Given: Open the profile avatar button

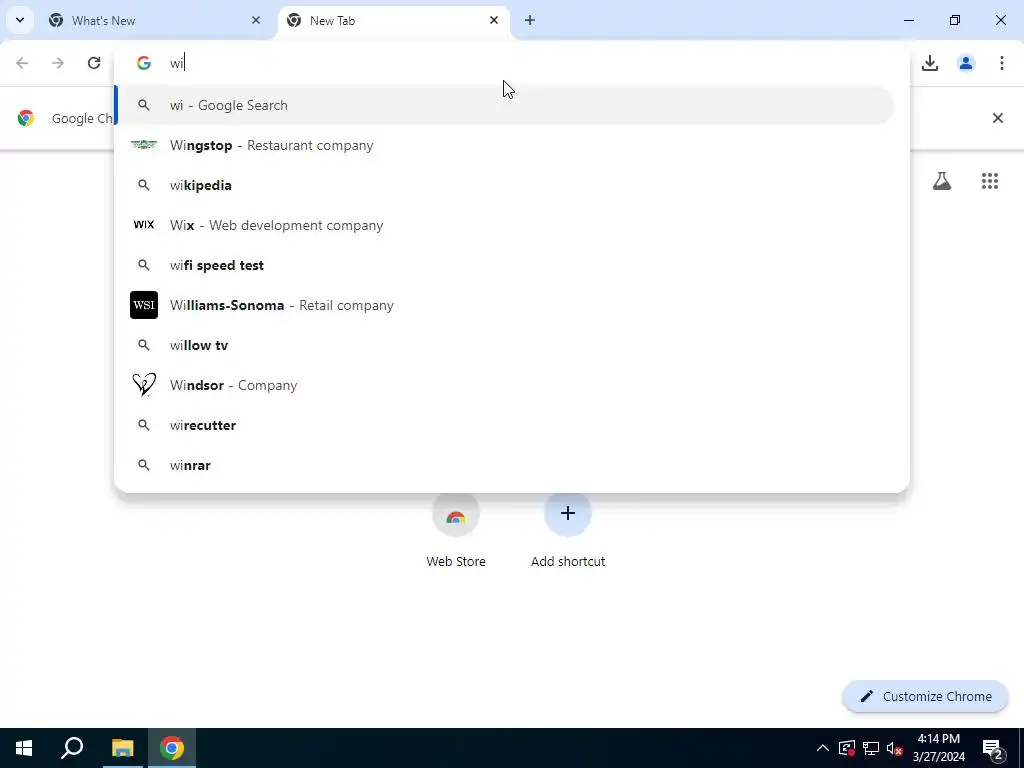Looking at the screenshot, I should click(966, 63).
